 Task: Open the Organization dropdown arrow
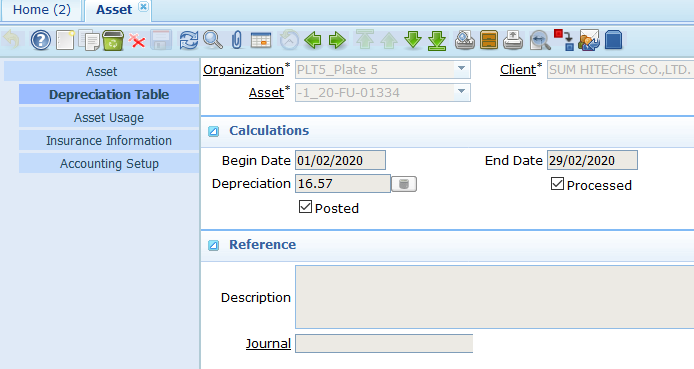[461, 69]
